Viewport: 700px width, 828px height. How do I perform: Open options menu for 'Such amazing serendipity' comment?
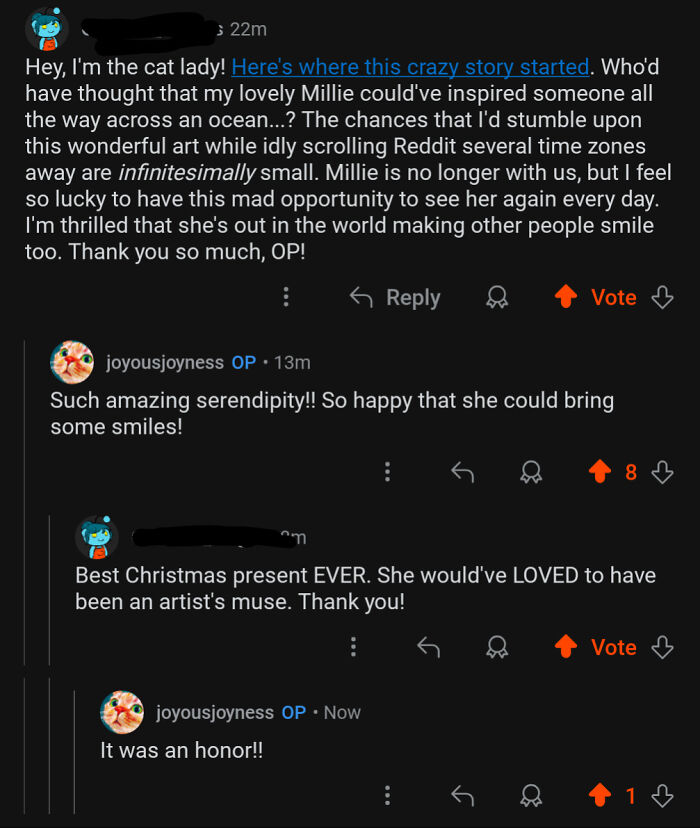click(387, 472)
